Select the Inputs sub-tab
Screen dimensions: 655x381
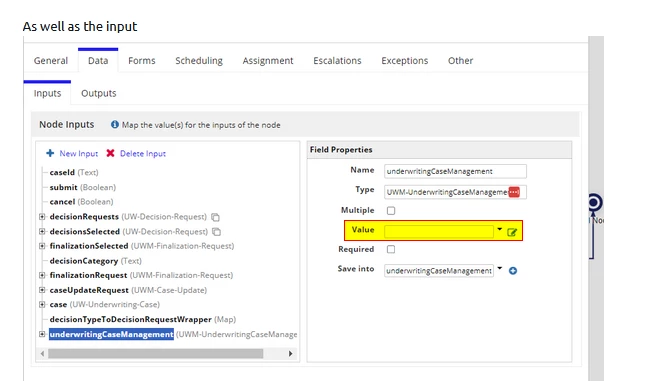pyautogui.click(x=47, y=93)
